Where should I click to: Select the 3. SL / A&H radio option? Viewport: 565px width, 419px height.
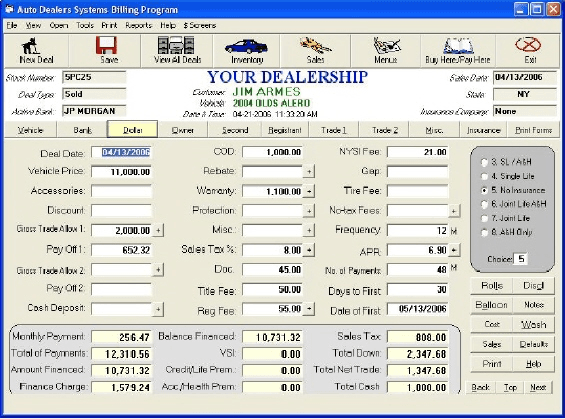(x=485, y=162)
